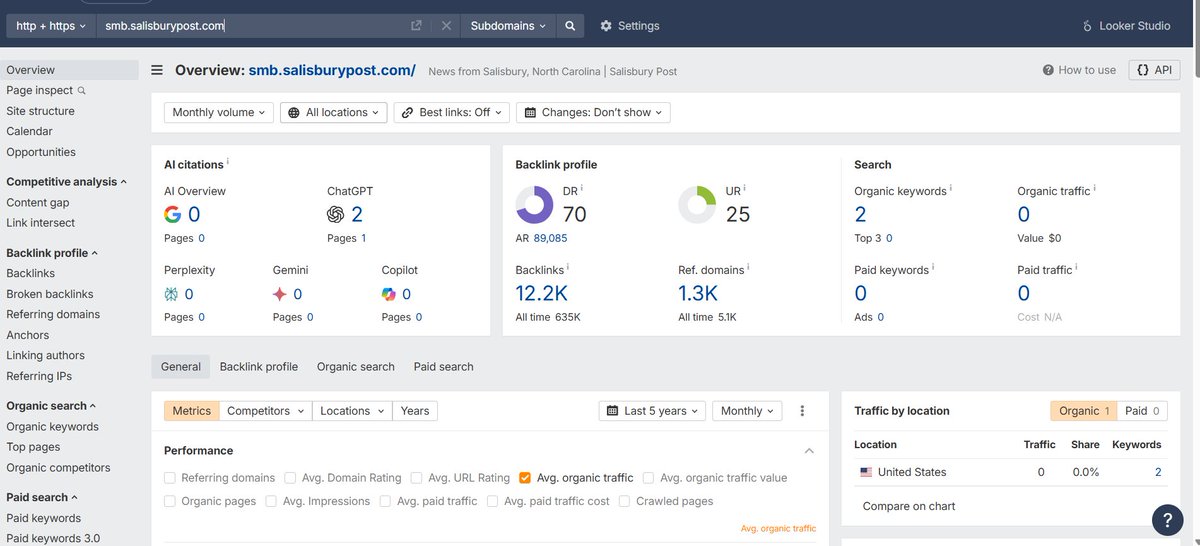Open the API button
The image size is (1200, 546).
pos(1154,70)
